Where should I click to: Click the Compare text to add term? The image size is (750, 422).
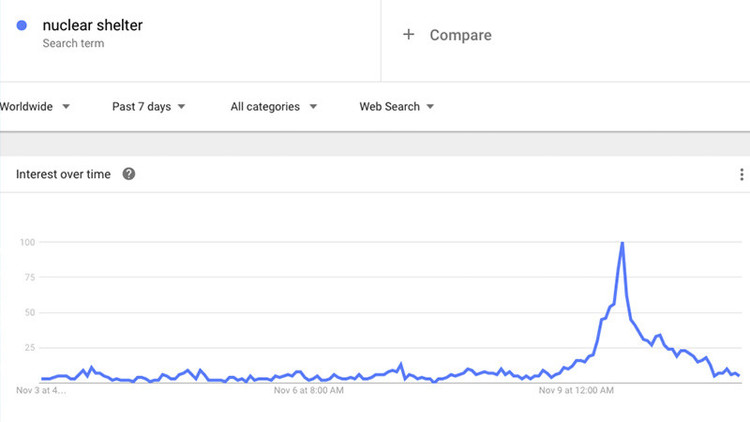[x=461, y=35]
